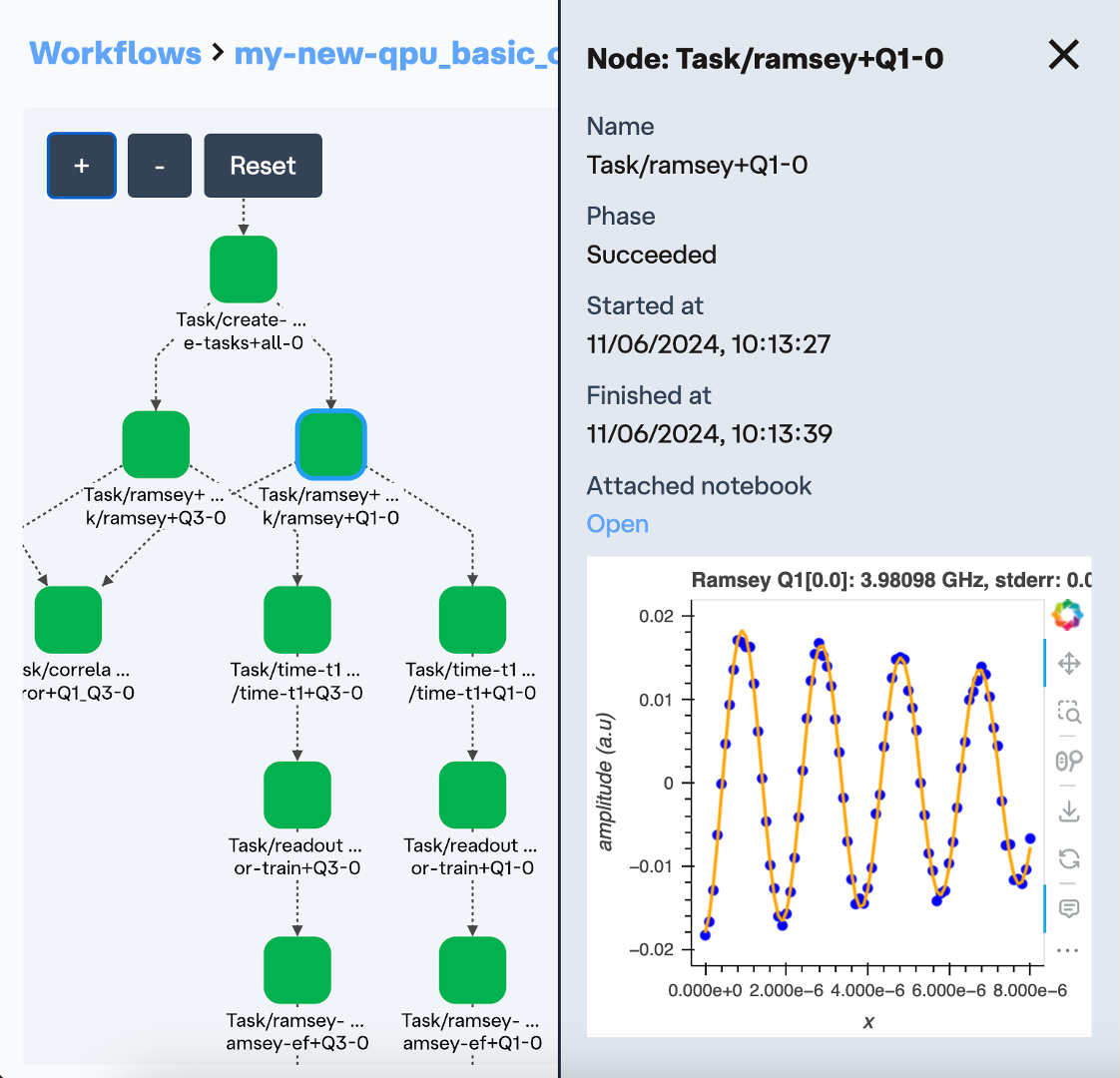Toggle the Hover tooltip tool
Screen dimensions: 1120x1078
click(x=1068, y=908)
